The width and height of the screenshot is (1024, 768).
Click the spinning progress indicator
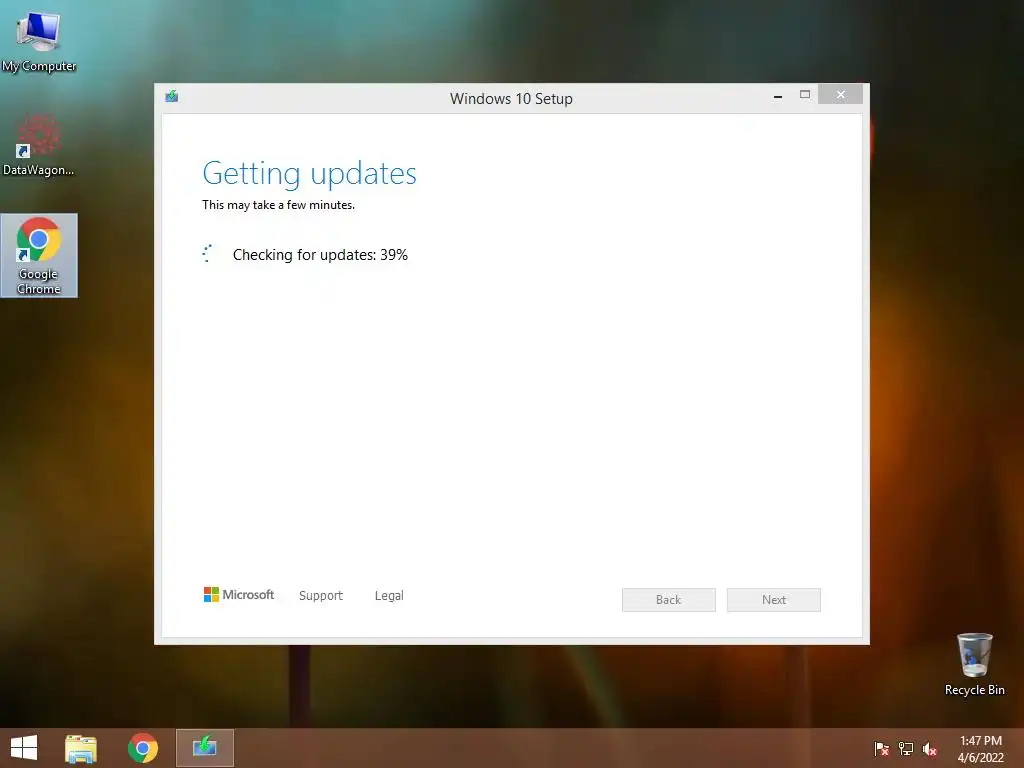(x=208, y=254)
